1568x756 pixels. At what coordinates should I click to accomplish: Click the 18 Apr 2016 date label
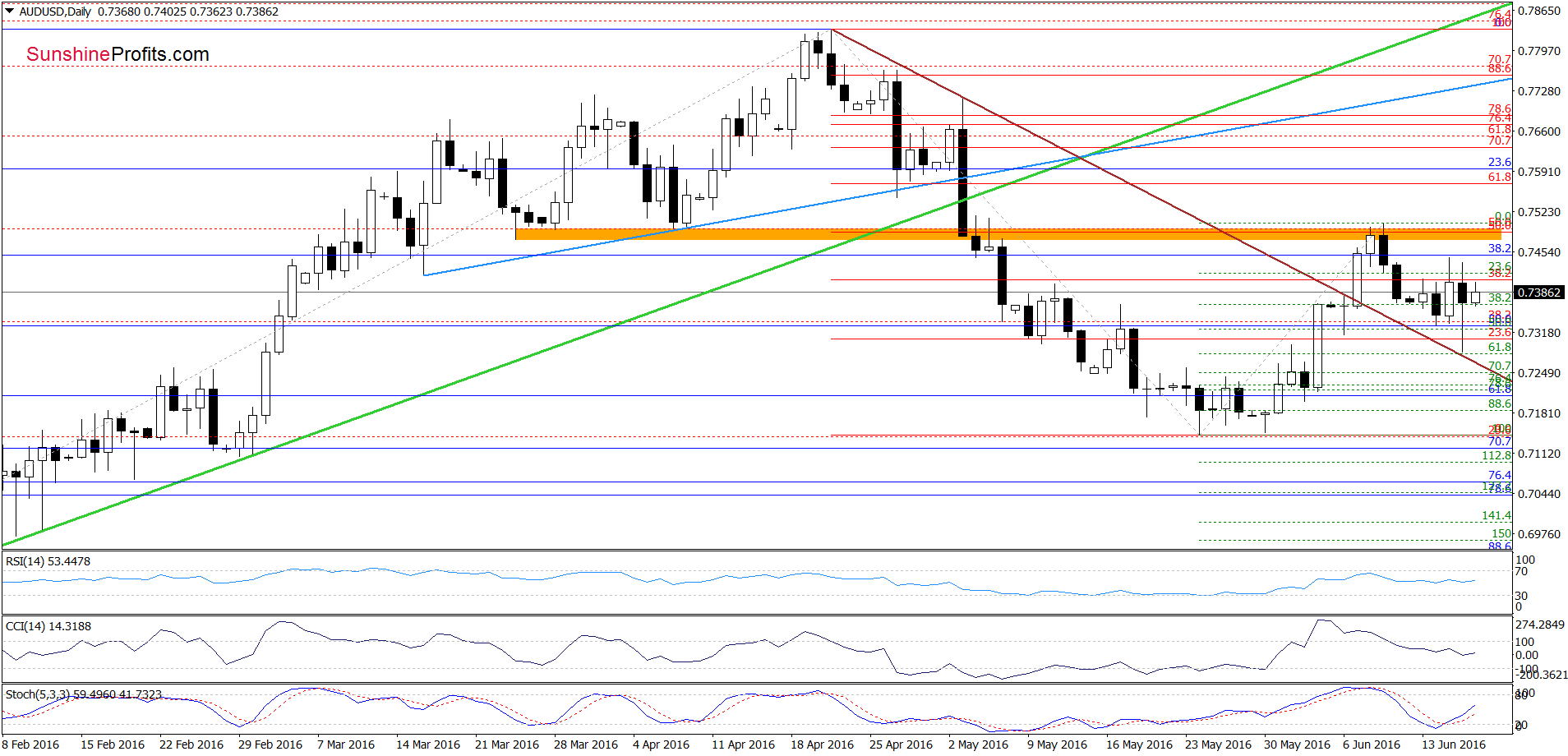point(822,744)
